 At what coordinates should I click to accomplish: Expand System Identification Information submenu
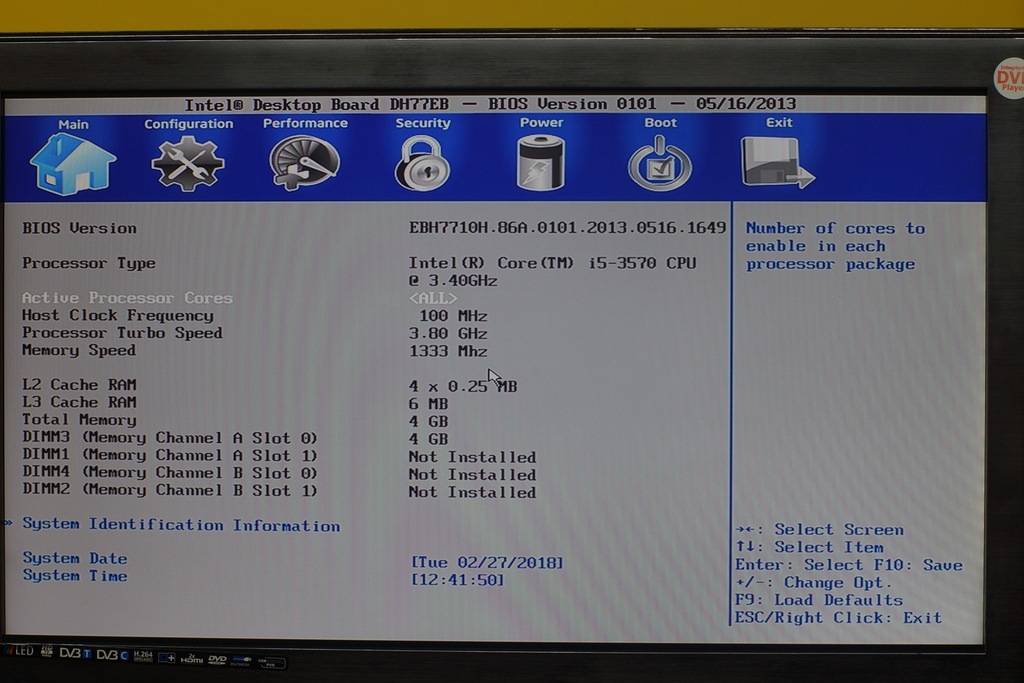(181, 525)
